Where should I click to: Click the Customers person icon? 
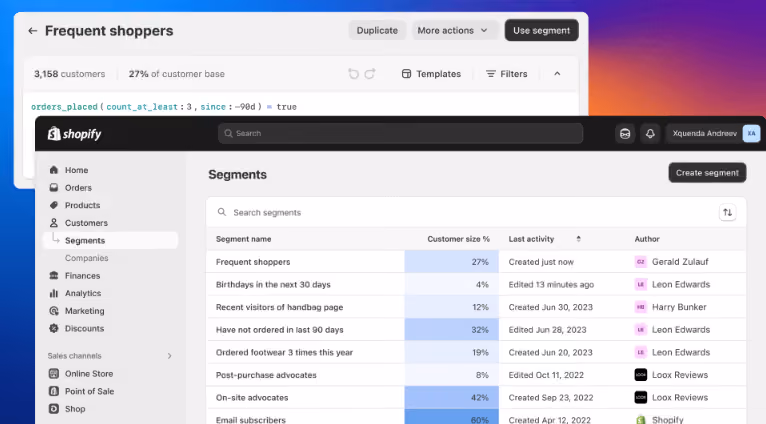[54, 223]
